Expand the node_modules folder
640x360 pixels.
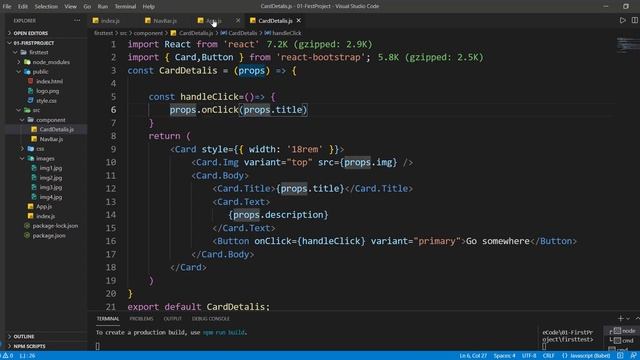(51, 62)
